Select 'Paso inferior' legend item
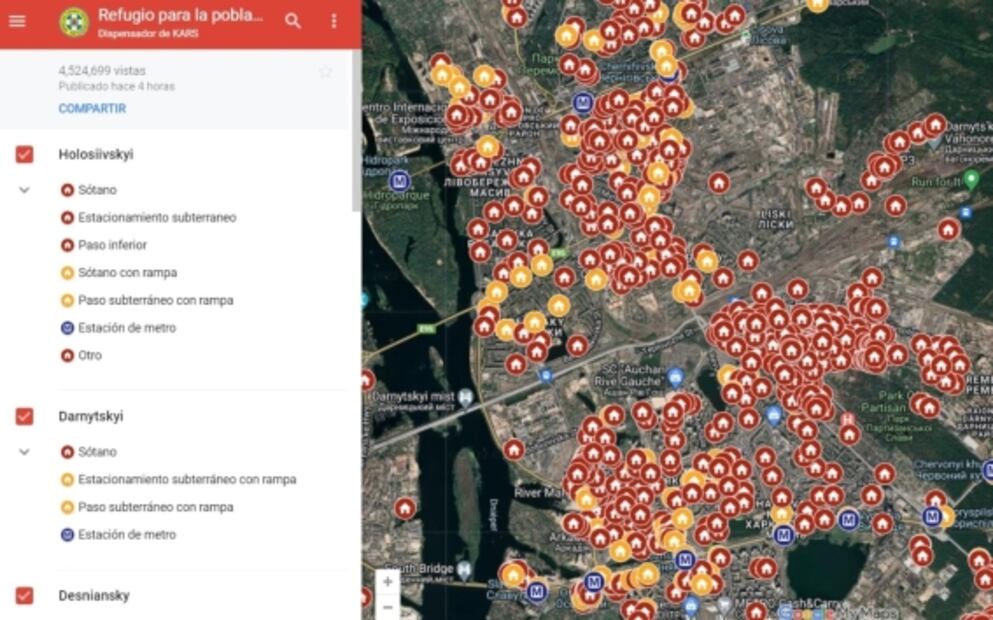The height and width of the screenshot is (620, 993). (112, 245)
